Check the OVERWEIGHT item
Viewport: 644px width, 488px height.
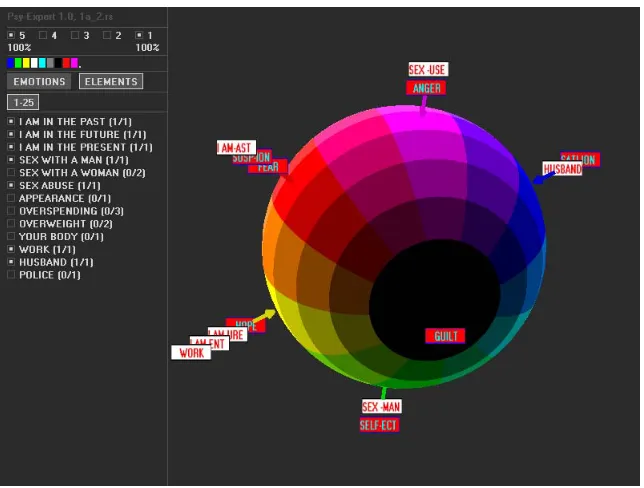pyautogui.click(x=12, y=223)
